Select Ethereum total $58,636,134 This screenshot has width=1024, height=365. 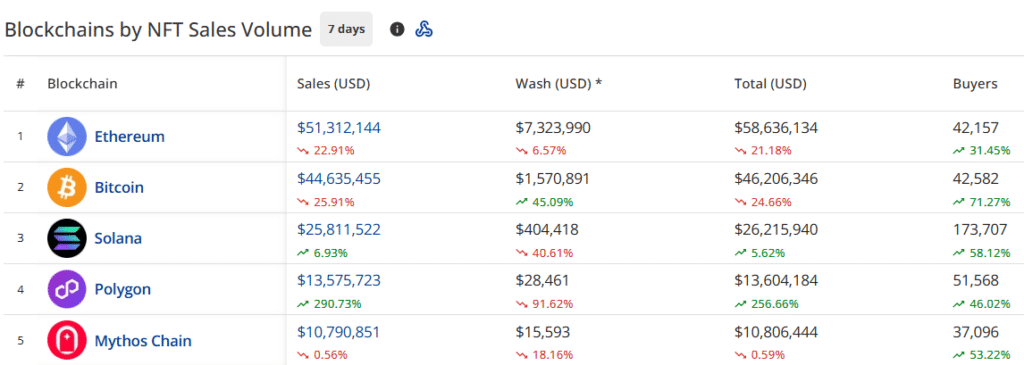(776, 128)
